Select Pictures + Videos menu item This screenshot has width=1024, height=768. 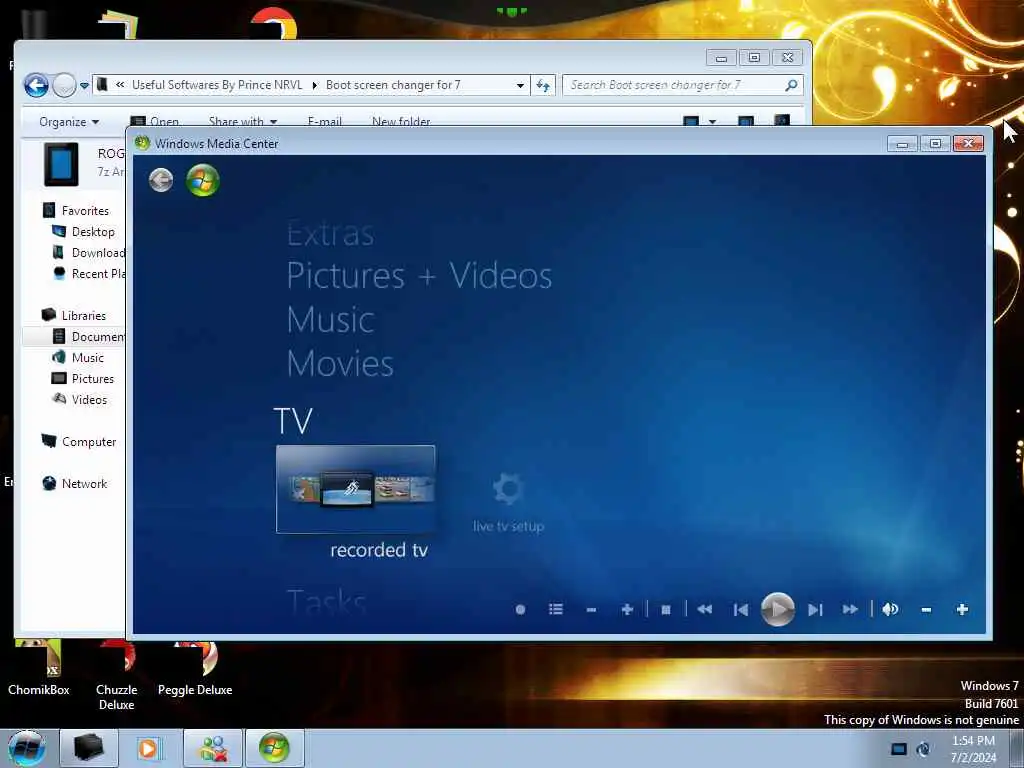pyautogui.click(x=419, y=276)
